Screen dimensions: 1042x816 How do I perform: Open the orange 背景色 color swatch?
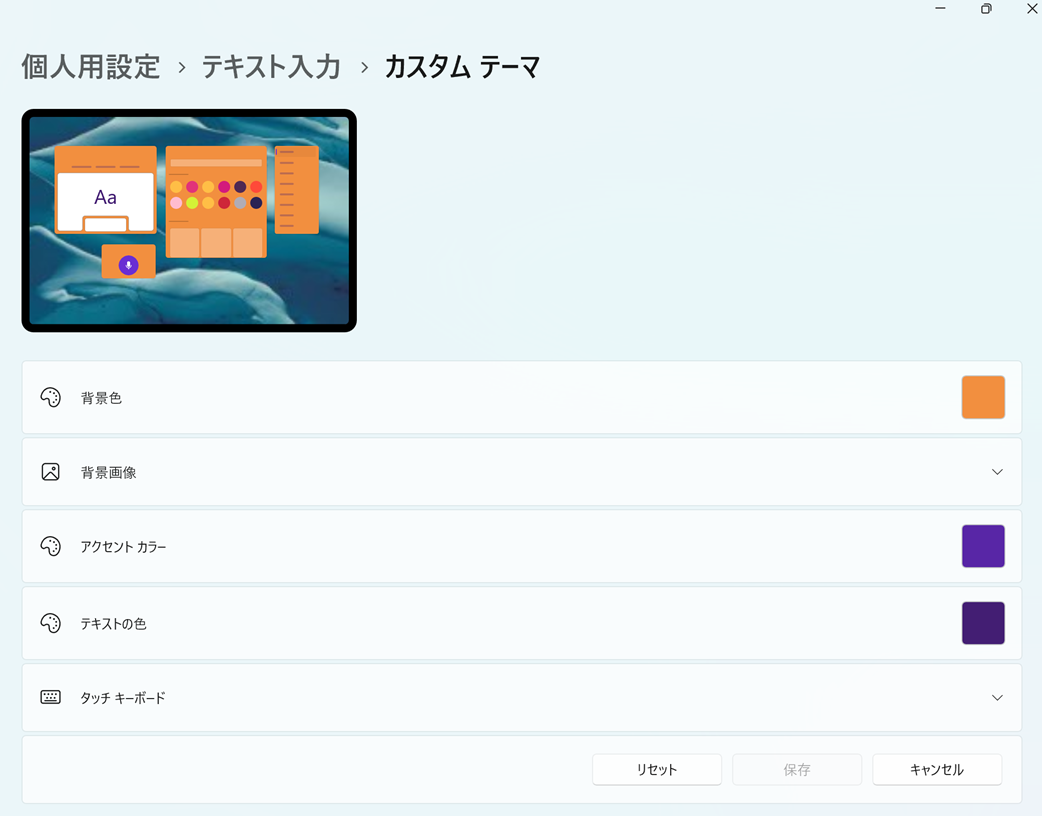(x=983, y=397)
